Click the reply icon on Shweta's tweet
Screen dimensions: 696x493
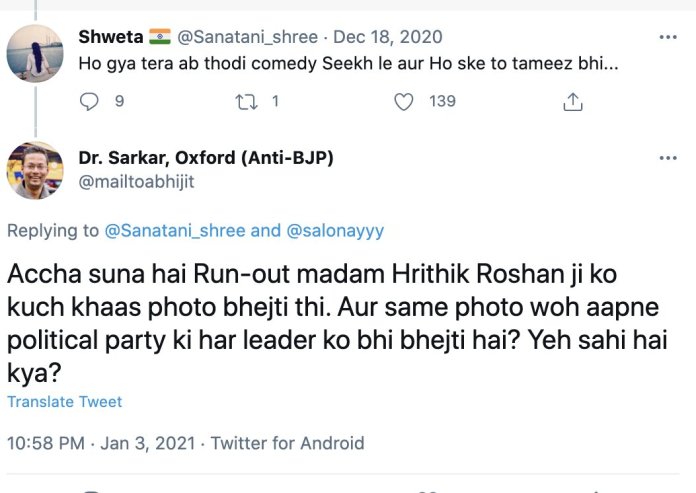point(90,101)
